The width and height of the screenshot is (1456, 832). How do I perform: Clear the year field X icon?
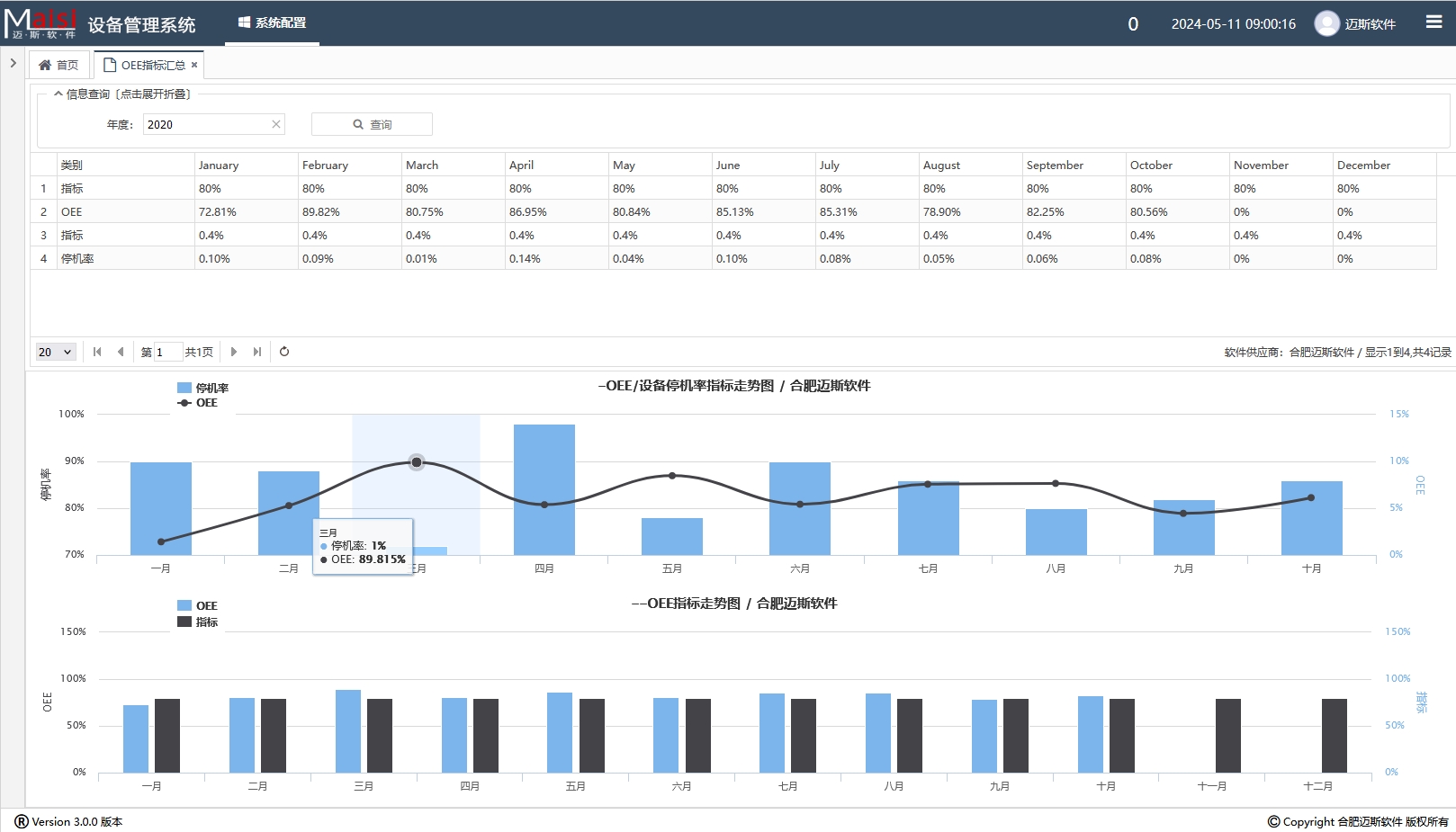(x=276, y=124)
